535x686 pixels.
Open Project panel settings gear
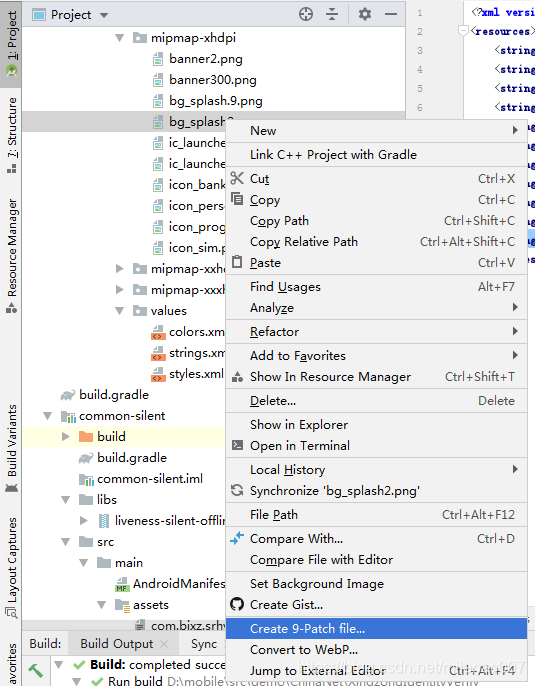pyautogui.click(x=365, y=14)
